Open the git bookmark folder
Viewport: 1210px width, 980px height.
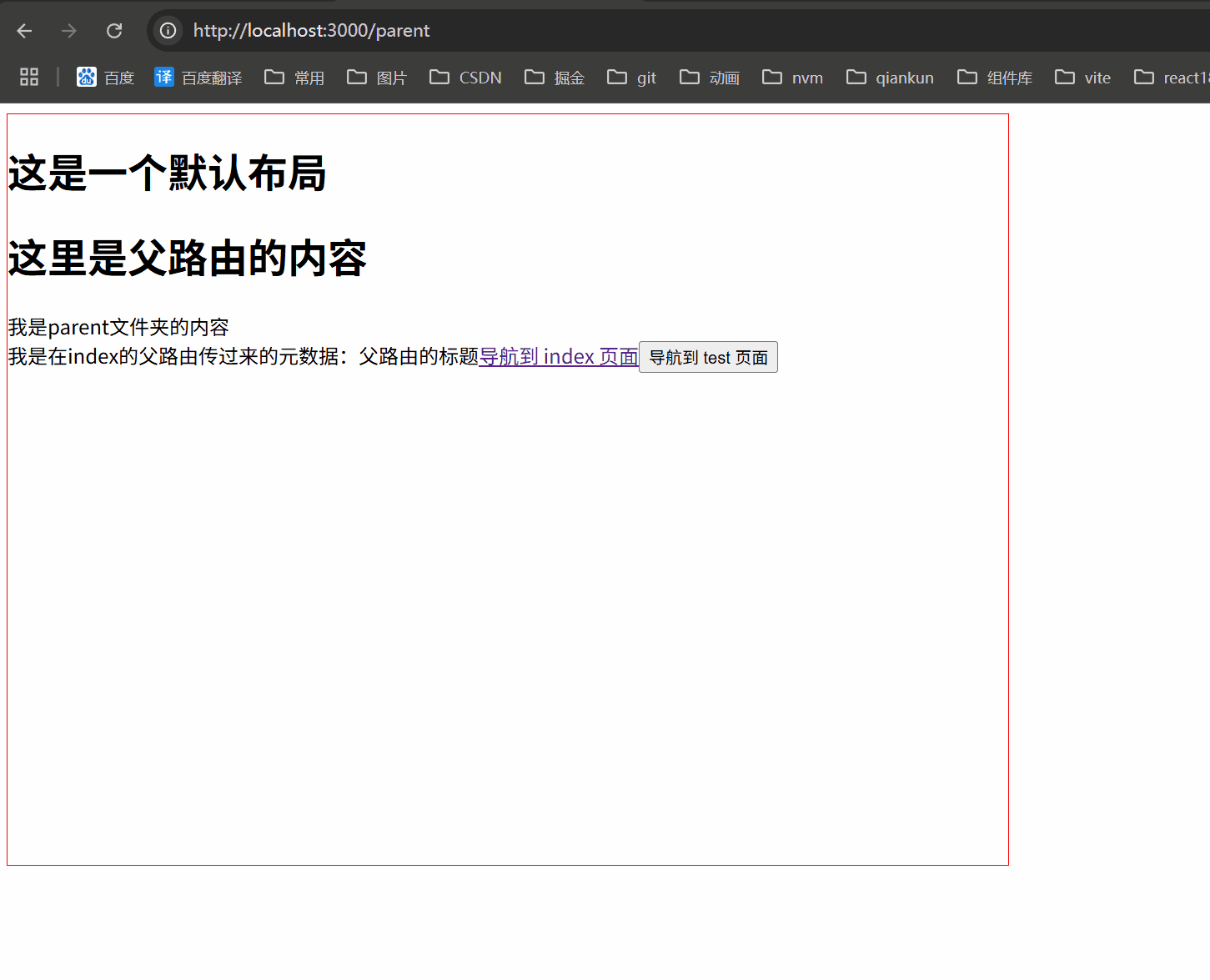pyautogui.click(x=632, y=78)
